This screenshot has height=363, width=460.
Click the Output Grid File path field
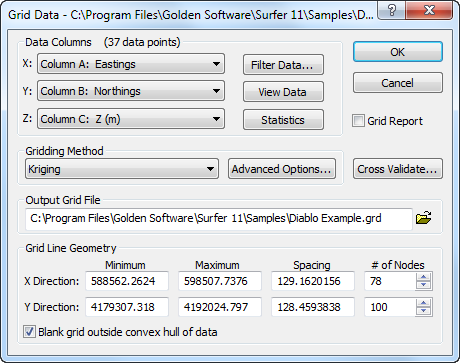coord(219,219)
